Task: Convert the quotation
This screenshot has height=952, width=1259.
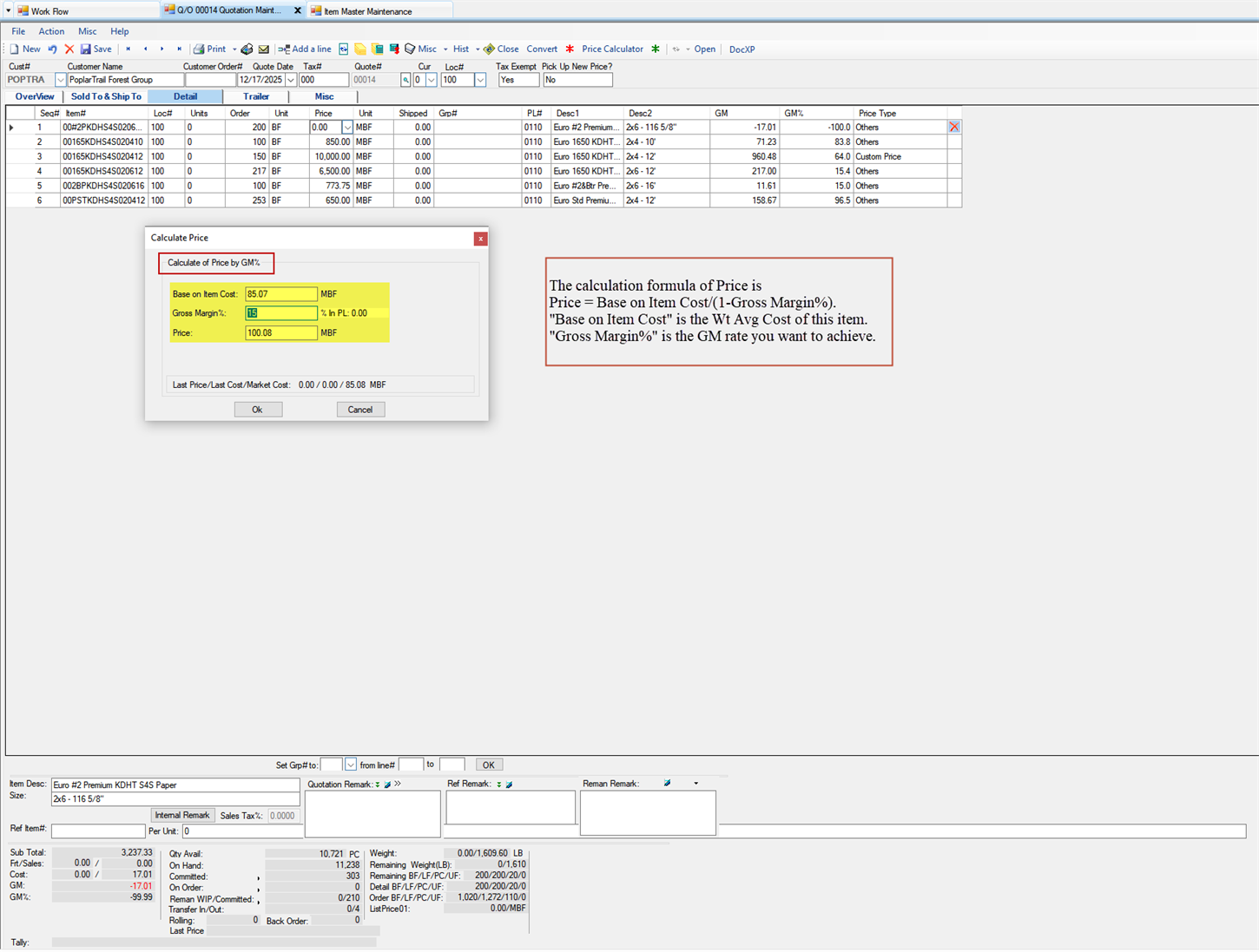Action: click(542, 49)
